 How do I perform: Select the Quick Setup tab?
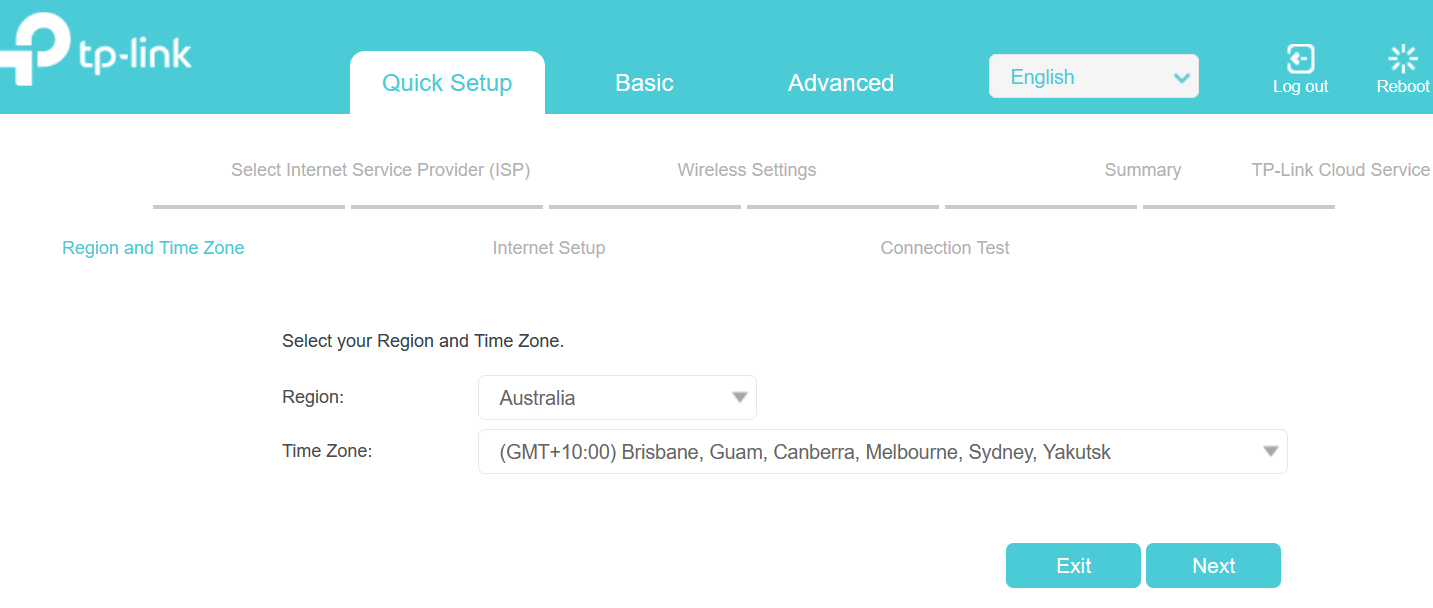(447, 83)
